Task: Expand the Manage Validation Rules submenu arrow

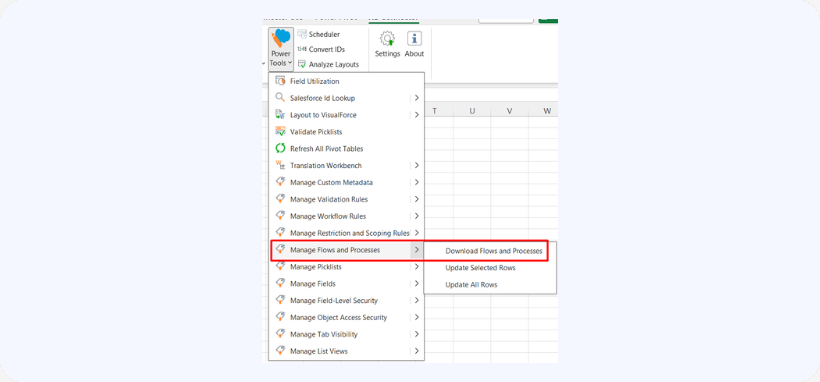Action: 416,199
